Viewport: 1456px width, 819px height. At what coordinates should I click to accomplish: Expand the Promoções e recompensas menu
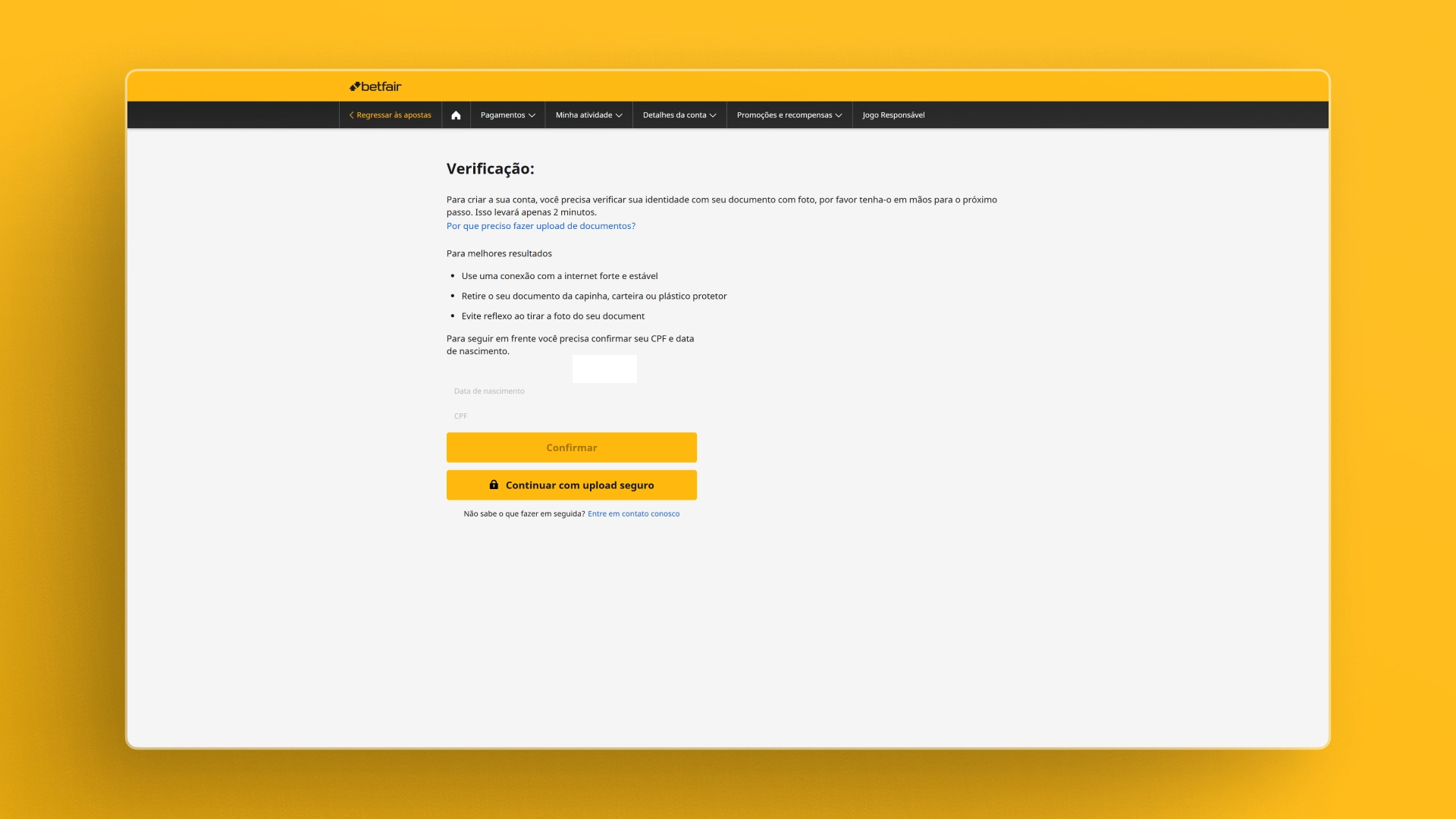(x=789, y=115)
